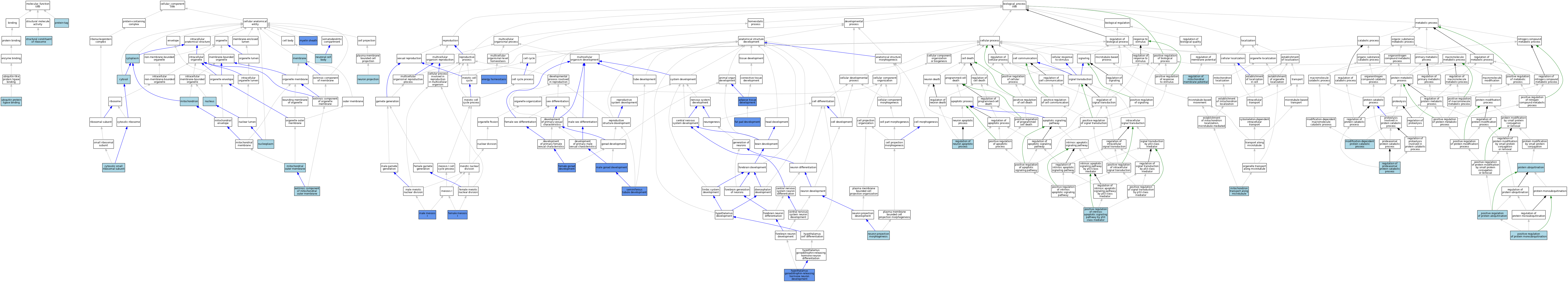Viewport: 1568px width, 282px height.
Task: Click the myelin sheath node
Action: tap(308, 41)
